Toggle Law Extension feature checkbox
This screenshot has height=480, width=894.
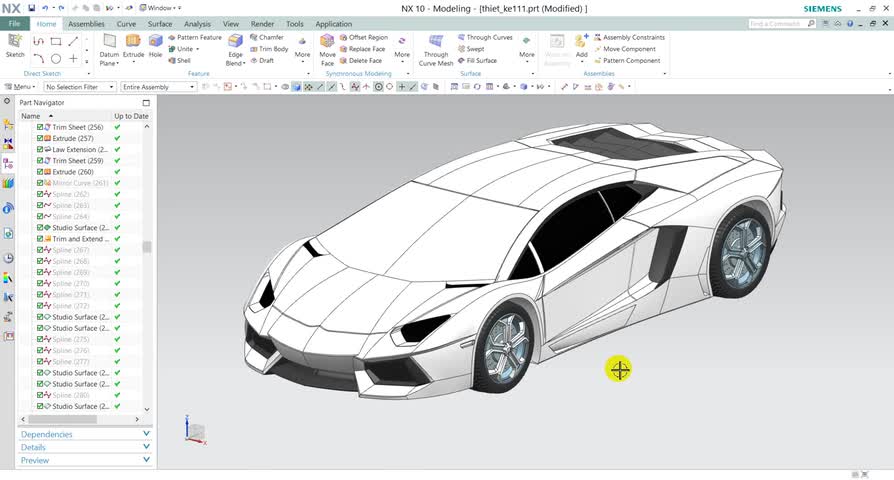click(x=40, y=149)
